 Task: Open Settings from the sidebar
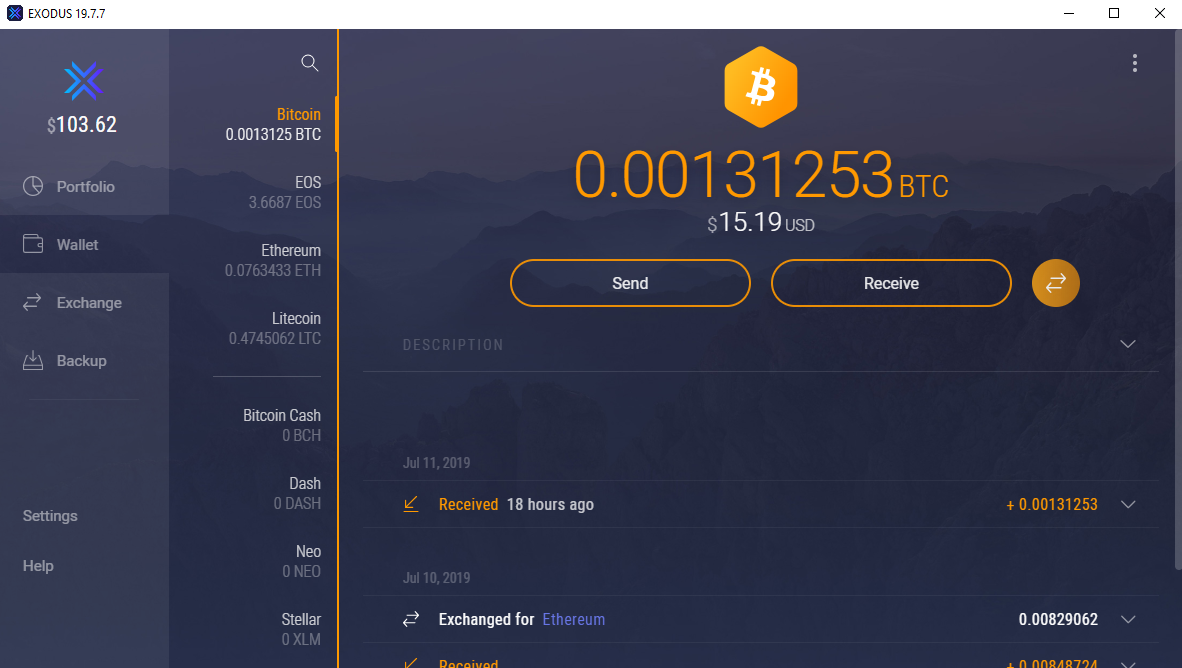coord(50,516)
